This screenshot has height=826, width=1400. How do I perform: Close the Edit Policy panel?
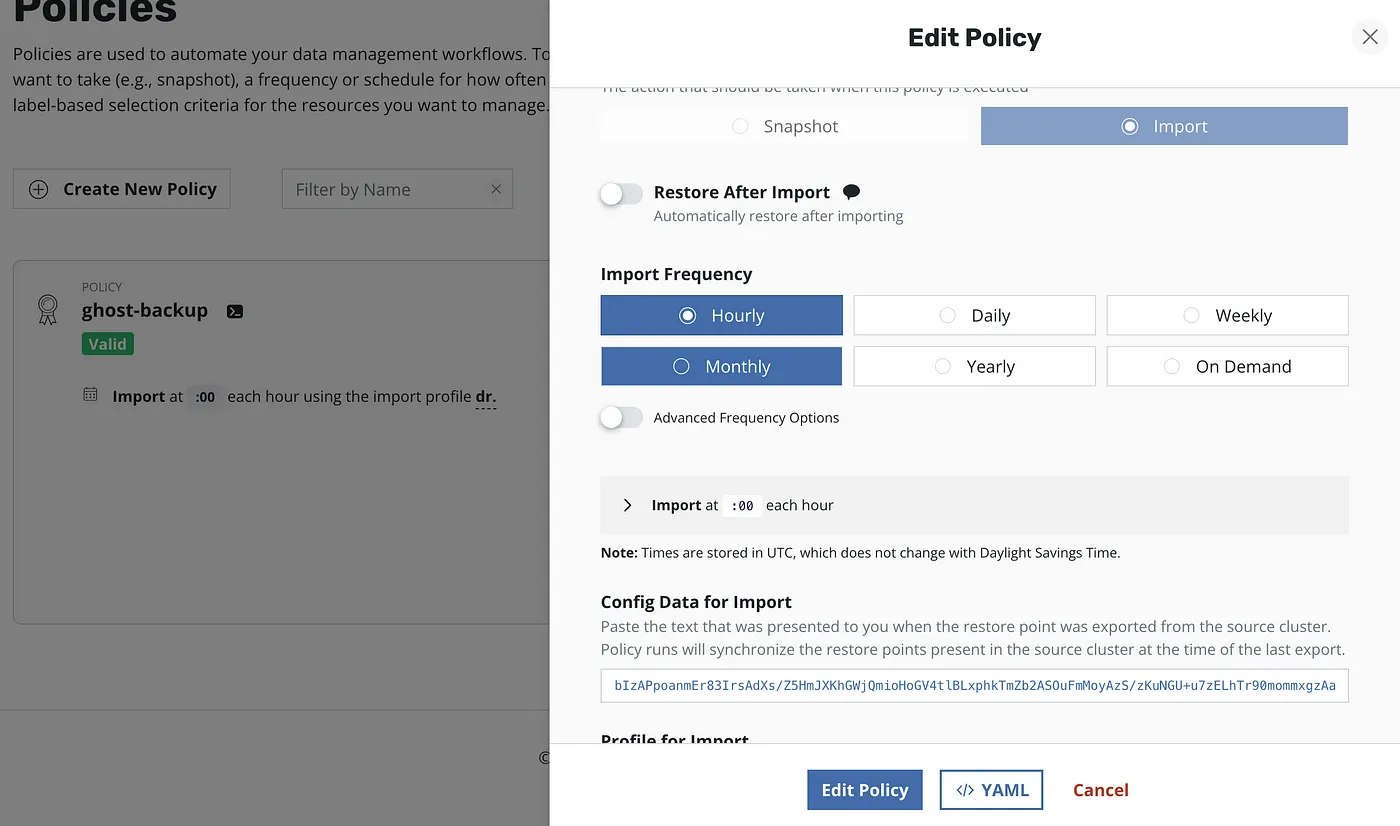pos(1369,37)
